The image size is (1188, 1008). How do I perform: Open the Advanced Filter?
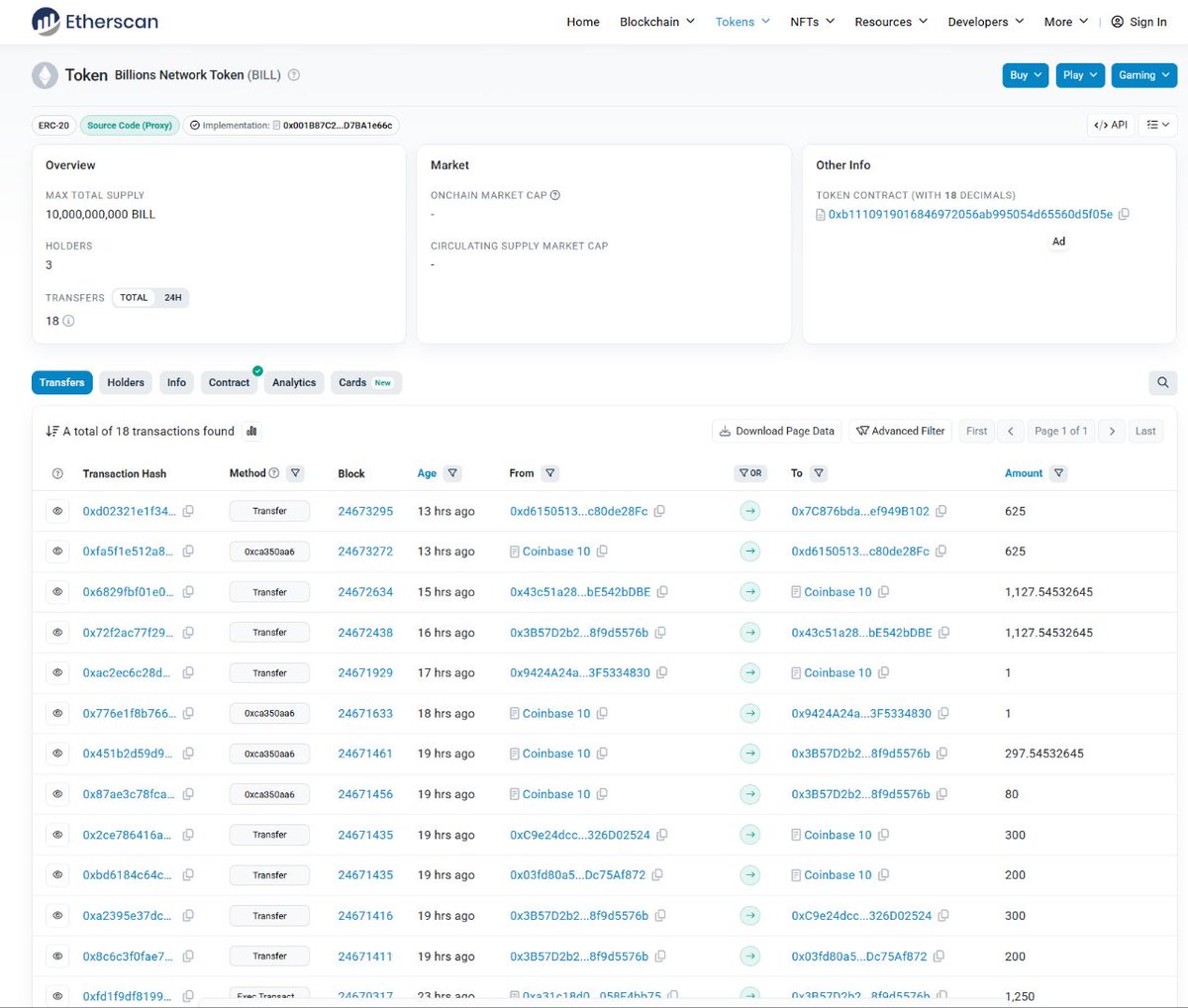(901, 431)
